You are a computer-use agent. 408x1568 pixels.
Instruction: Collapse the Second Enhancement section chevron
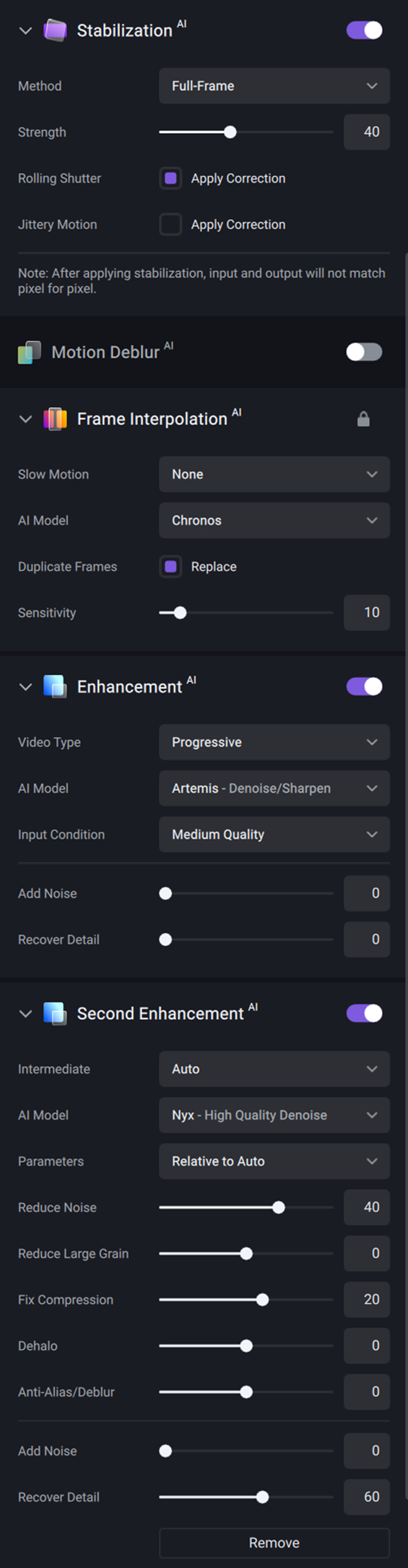tap(26, 1014)
